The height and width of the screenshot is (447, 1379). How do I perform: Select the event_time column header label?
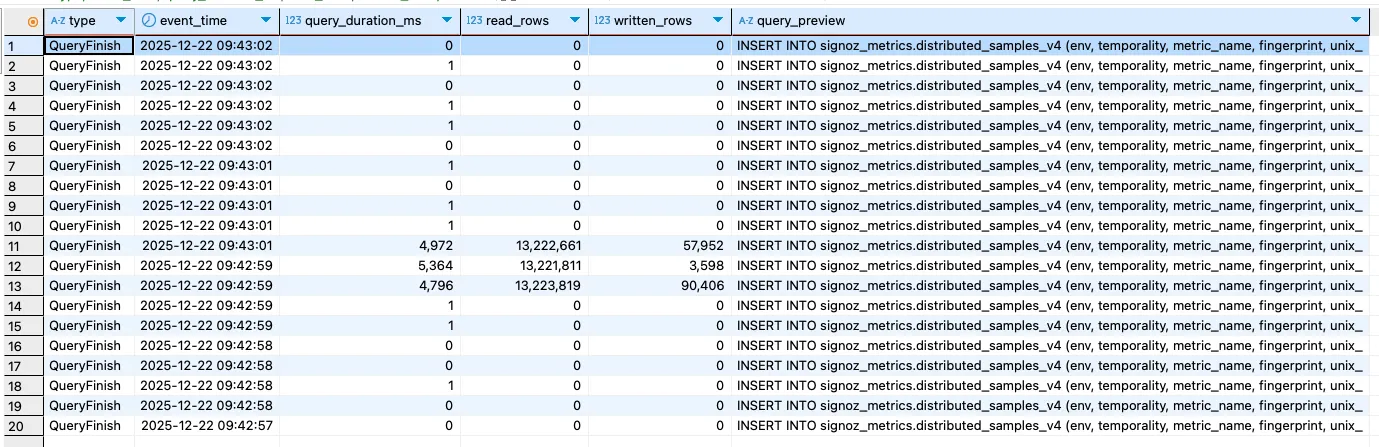click(x=193, y=20)
